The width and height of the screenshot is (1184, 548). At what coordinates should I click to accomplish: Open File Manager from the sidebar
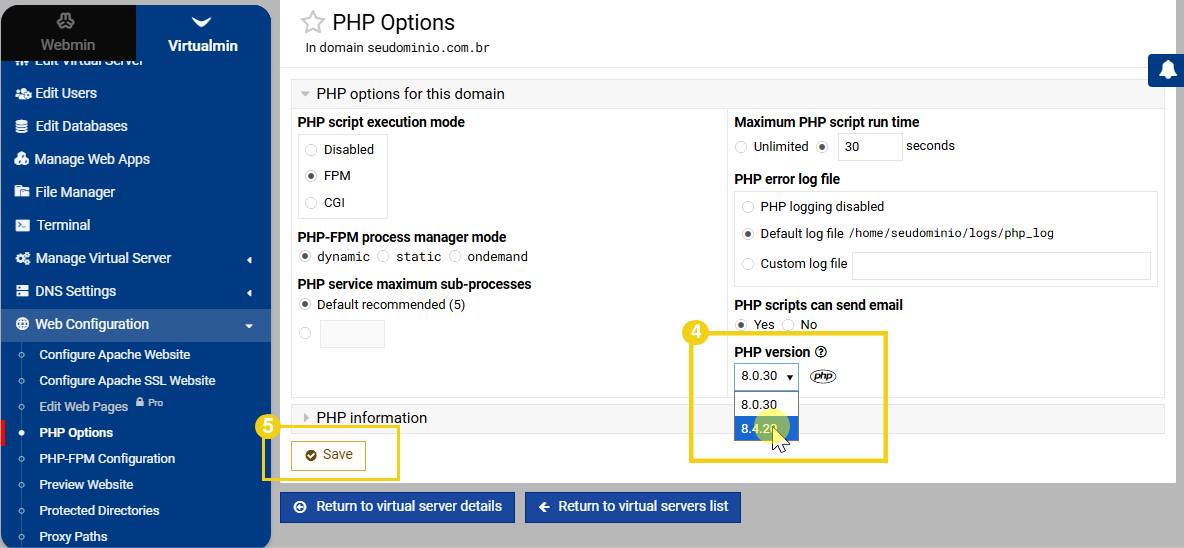(x=75, y=192)
